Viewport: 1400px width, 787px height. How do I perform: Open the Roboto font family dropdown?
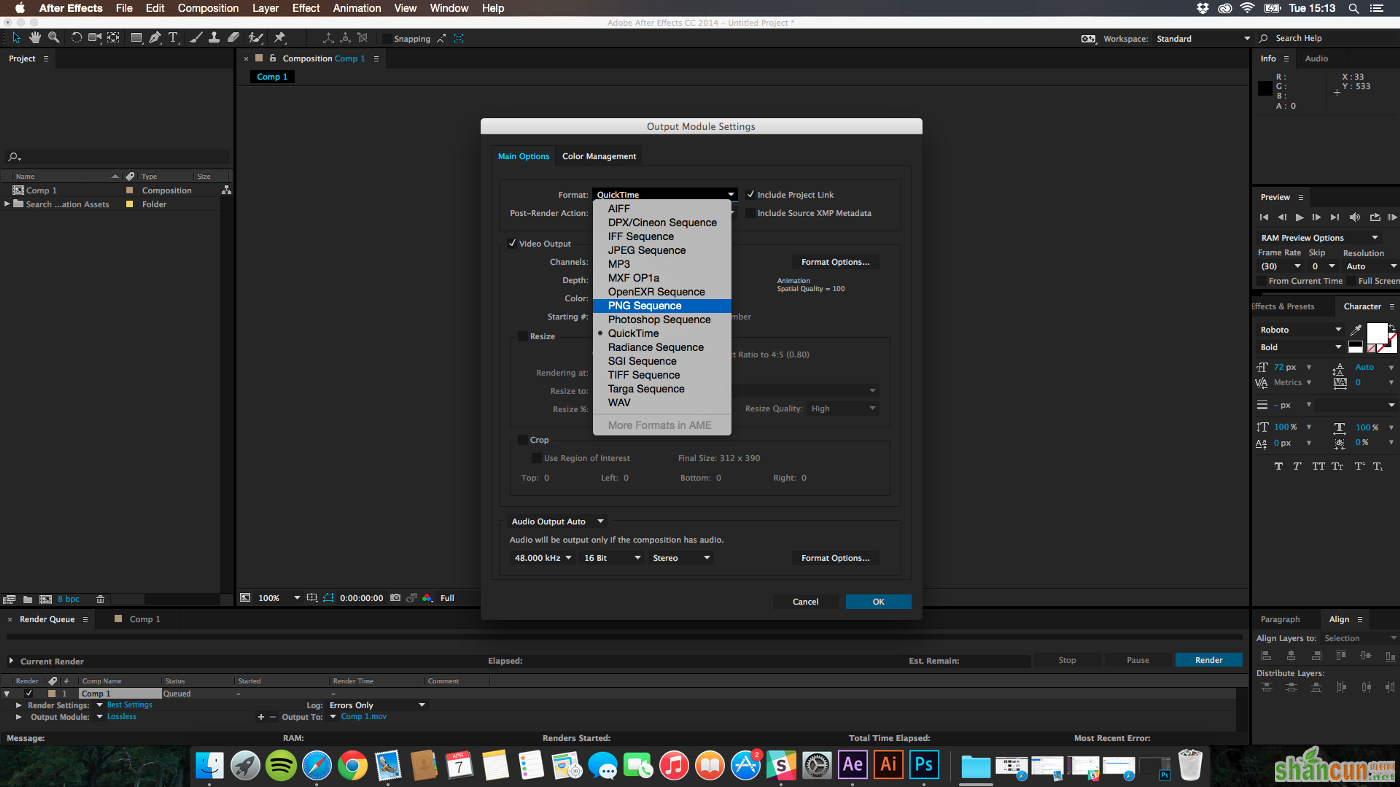[1301, 330]
